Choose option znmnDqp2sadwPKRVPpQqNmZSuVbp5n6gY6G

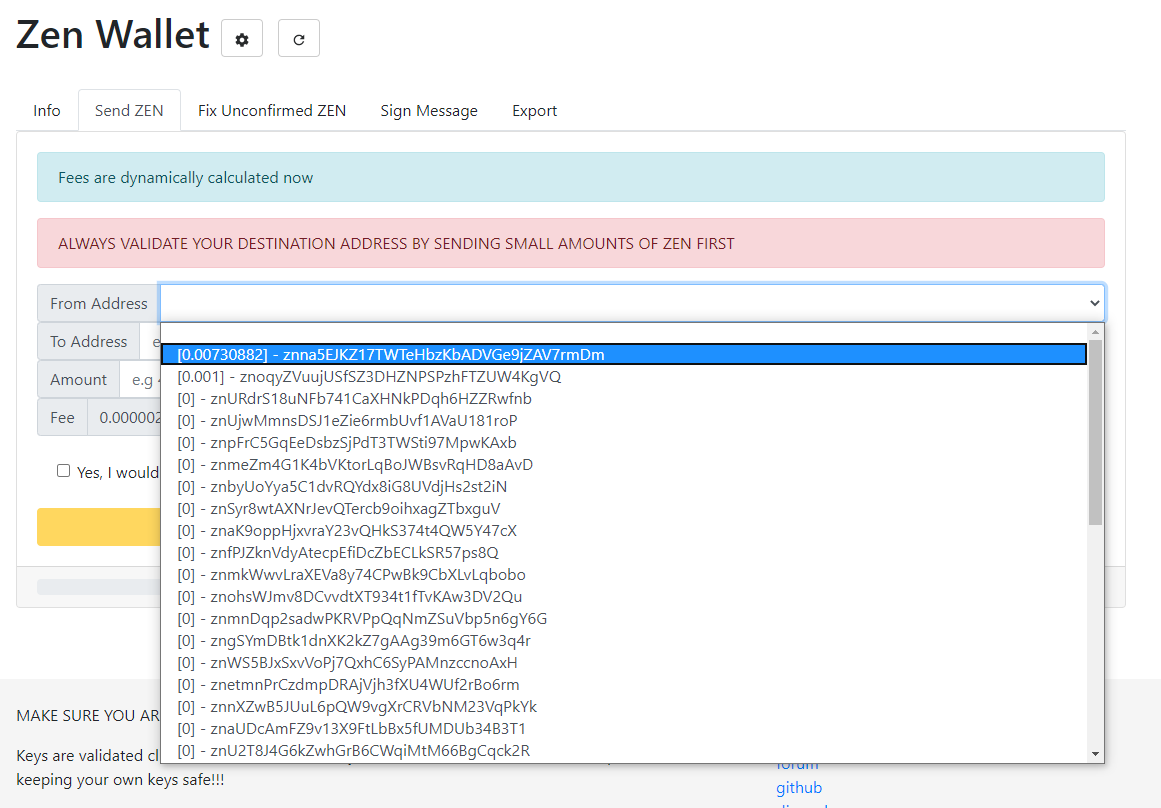pos(623,618)
